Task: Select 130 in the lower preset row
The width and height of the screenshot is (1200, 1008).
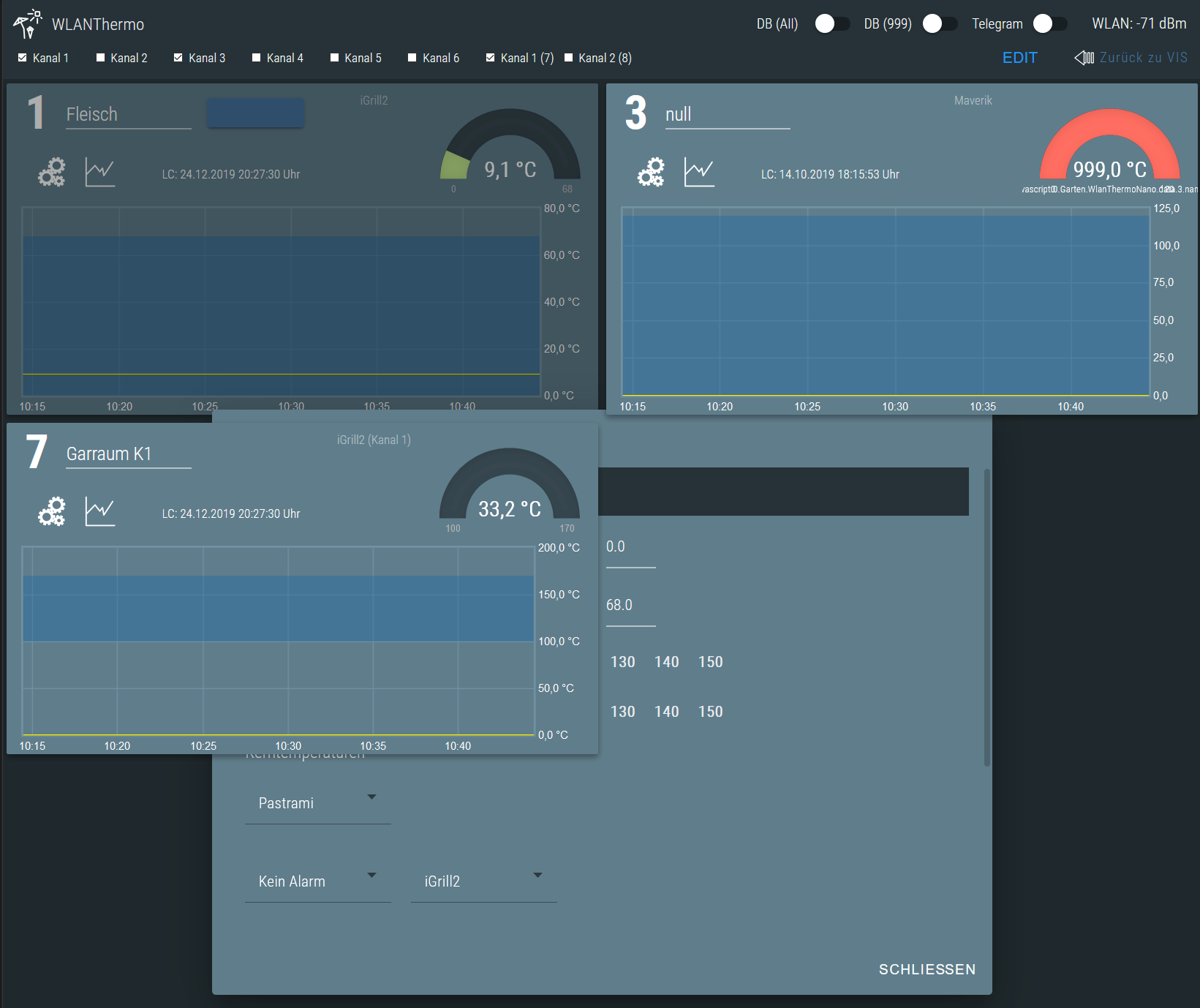Action: coord(623,712)
